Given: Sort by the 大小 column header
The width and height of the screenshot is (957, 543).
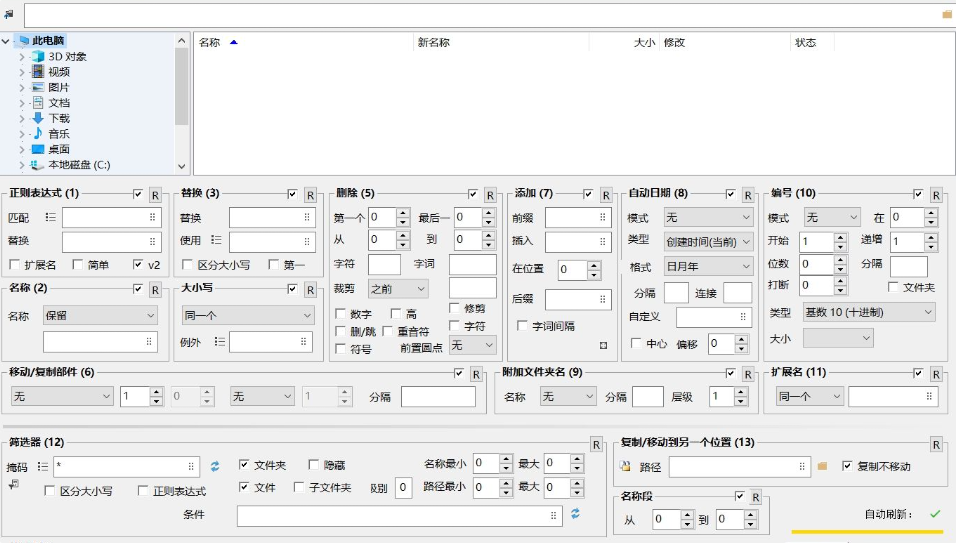Looking at the screenshot, I should (644, 42).
